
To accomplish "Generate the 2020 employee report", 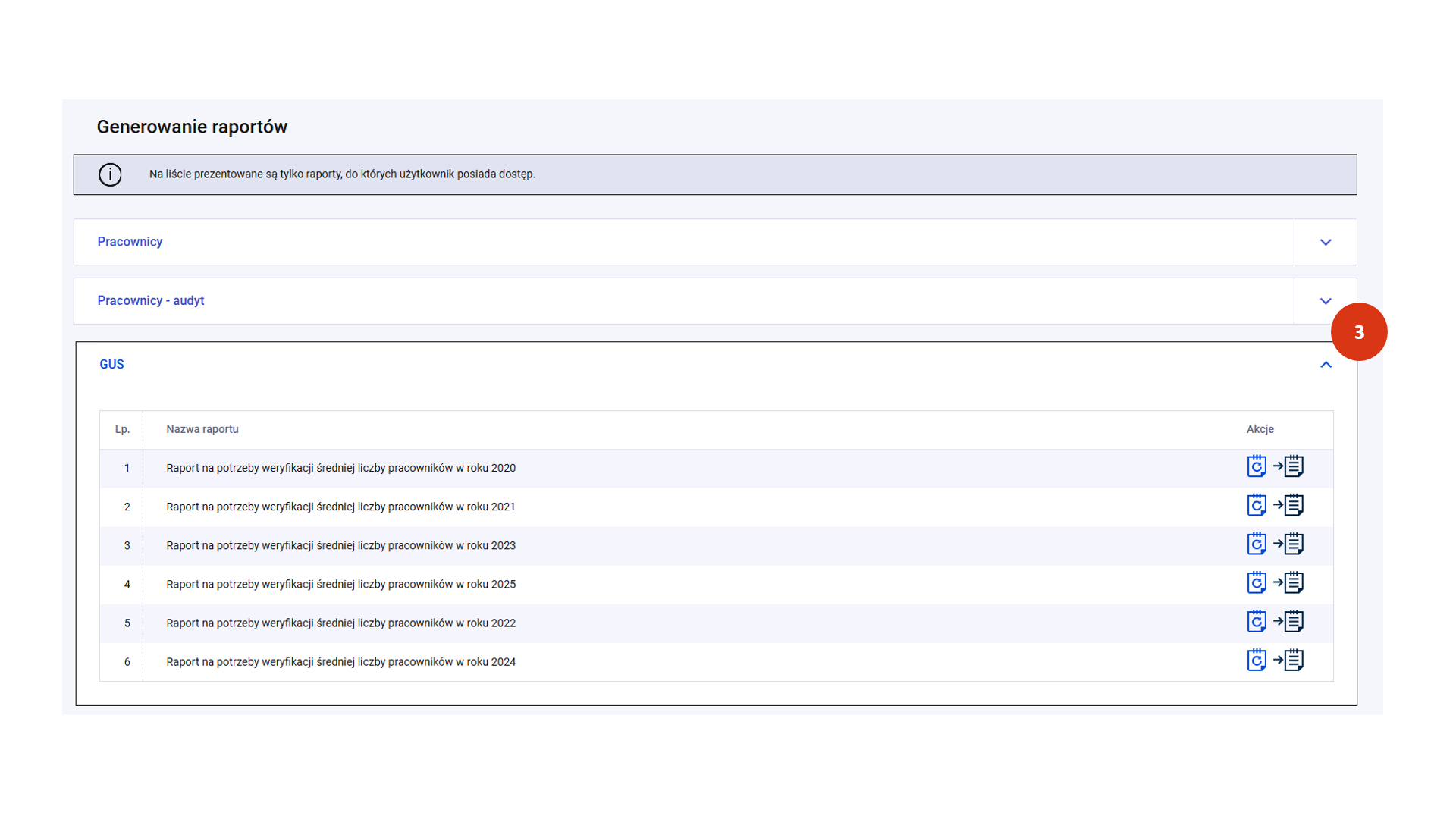I will pyautogui.click(x=1256, y=466).
